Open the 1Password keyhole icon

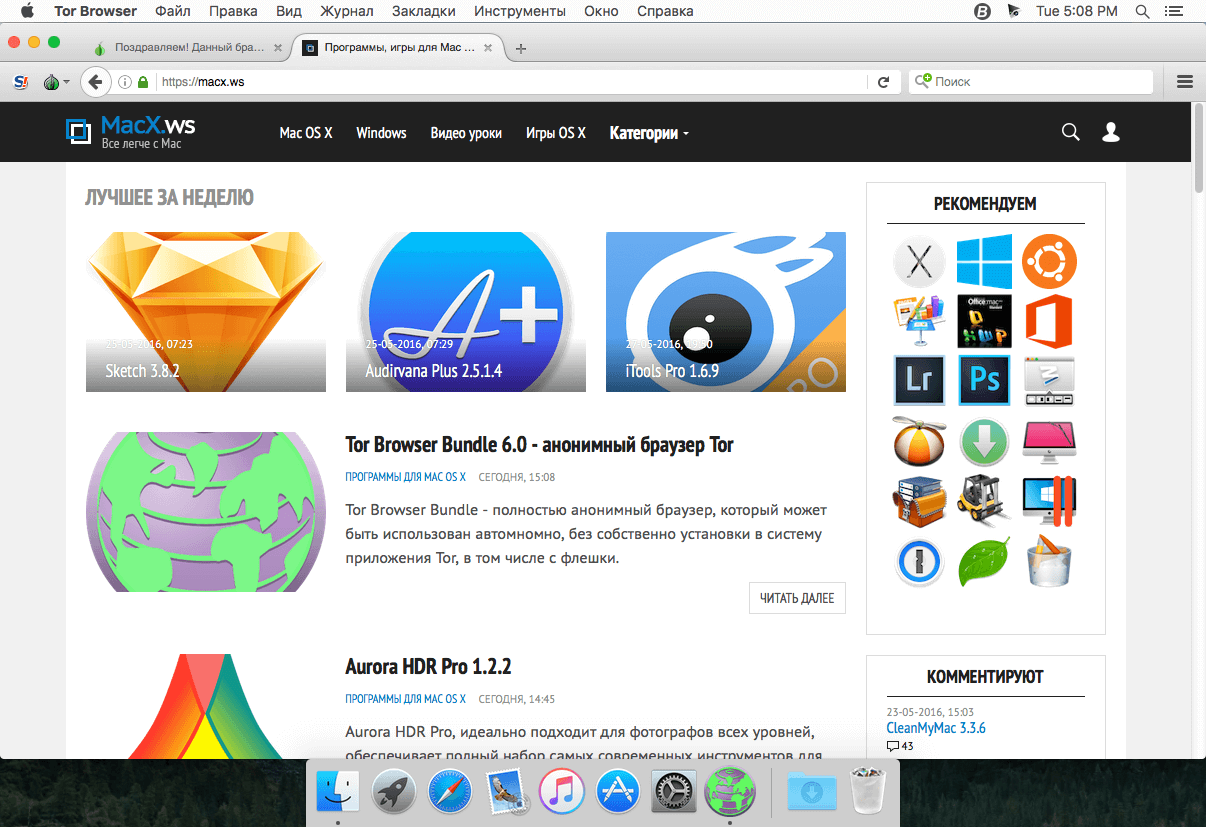click(x=919, y=562)
